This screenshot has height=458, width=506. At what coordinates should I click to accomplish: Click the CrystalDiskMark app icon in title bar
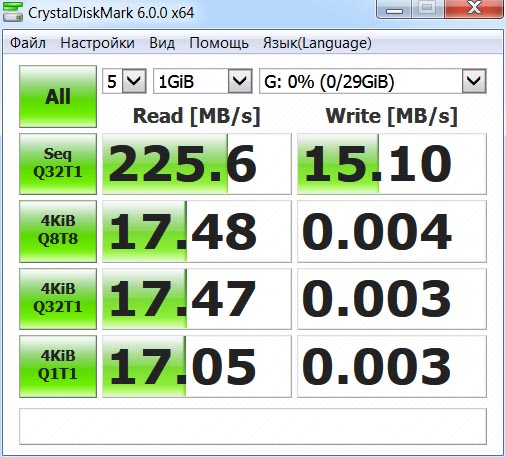[13, 12]
